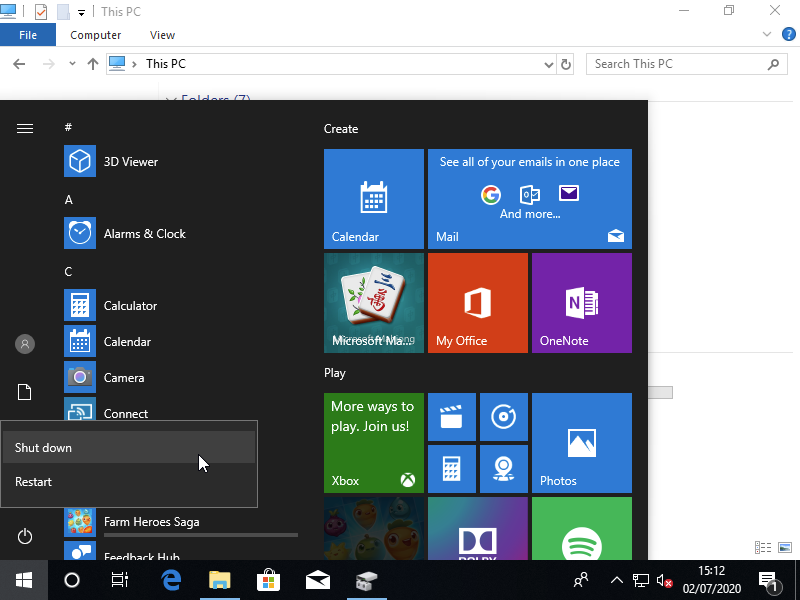The width and height of the screenshot is (800, 600).
Task: Go up one folder level in Explorer
Action: click(x=92, y=64)
